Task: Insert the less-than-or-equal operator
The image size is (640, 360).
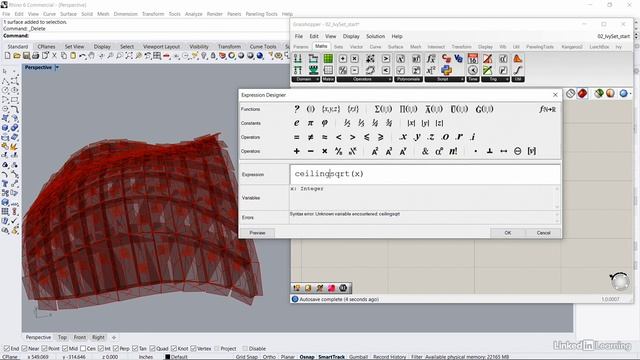Action: [367, 137]
